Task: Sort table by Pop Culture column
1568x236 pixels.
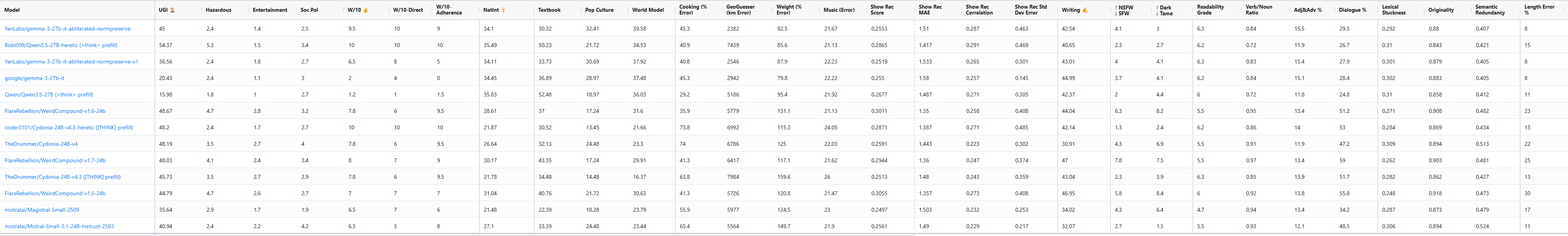Action: coord(599,10)
